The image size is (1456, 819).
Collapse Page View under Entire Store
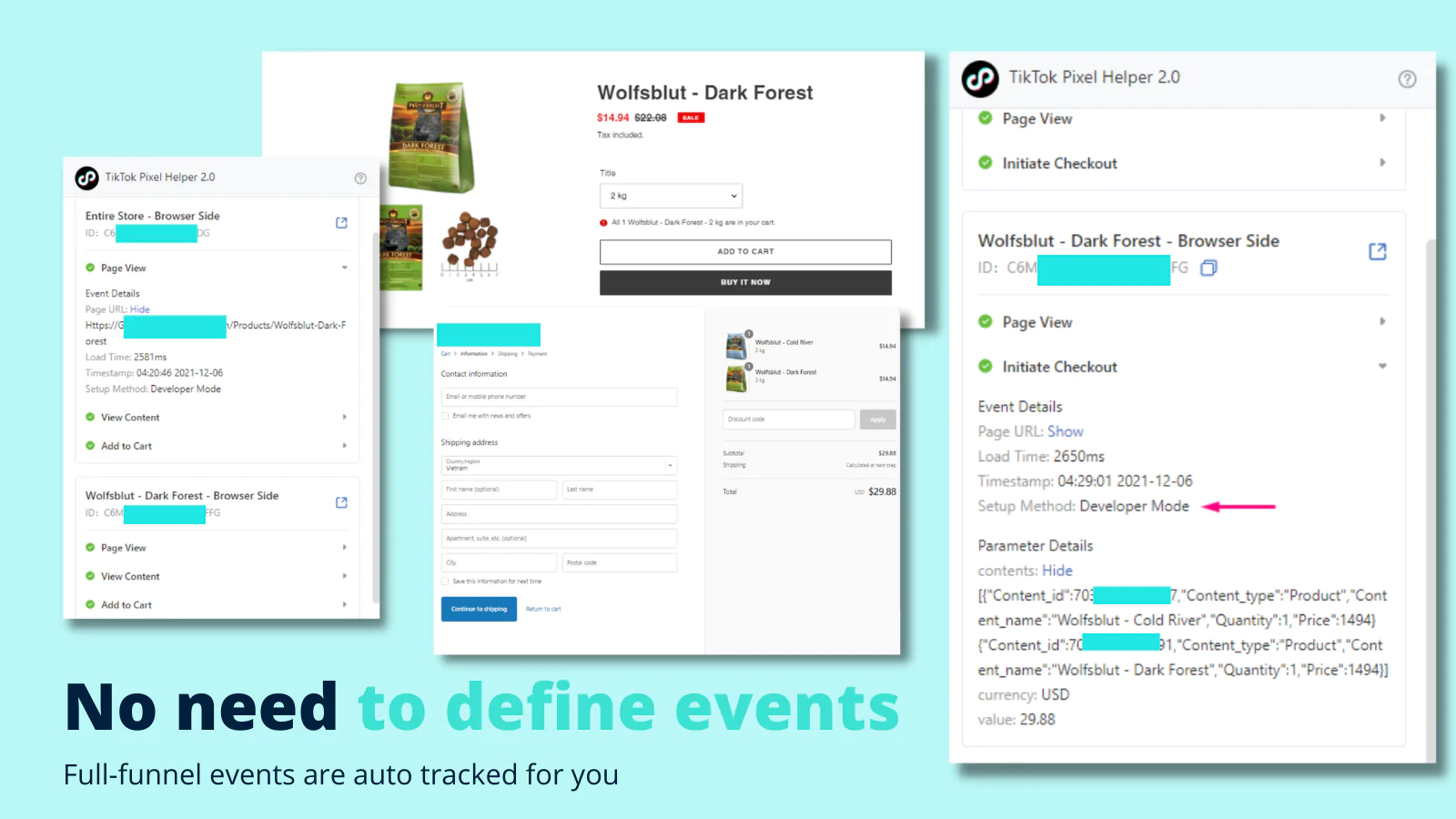click(345, 268)
